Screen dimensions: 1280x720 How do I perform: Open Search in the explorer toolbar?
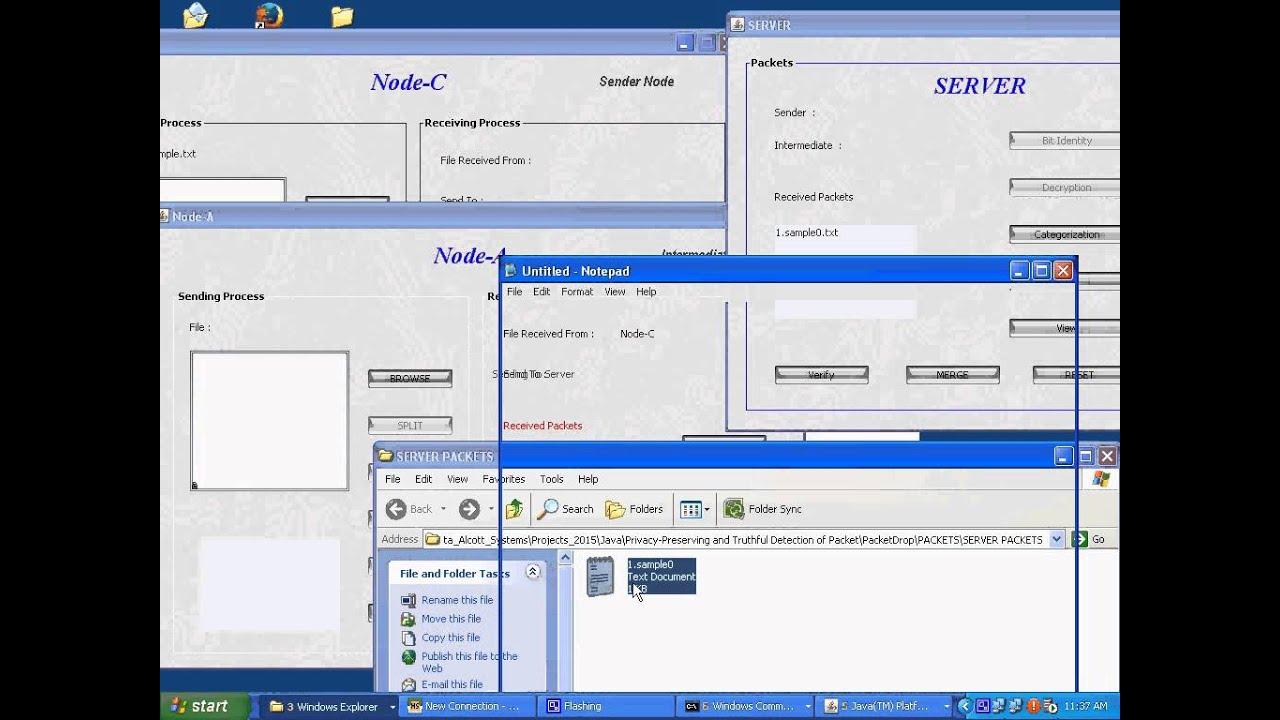[566, 509]
